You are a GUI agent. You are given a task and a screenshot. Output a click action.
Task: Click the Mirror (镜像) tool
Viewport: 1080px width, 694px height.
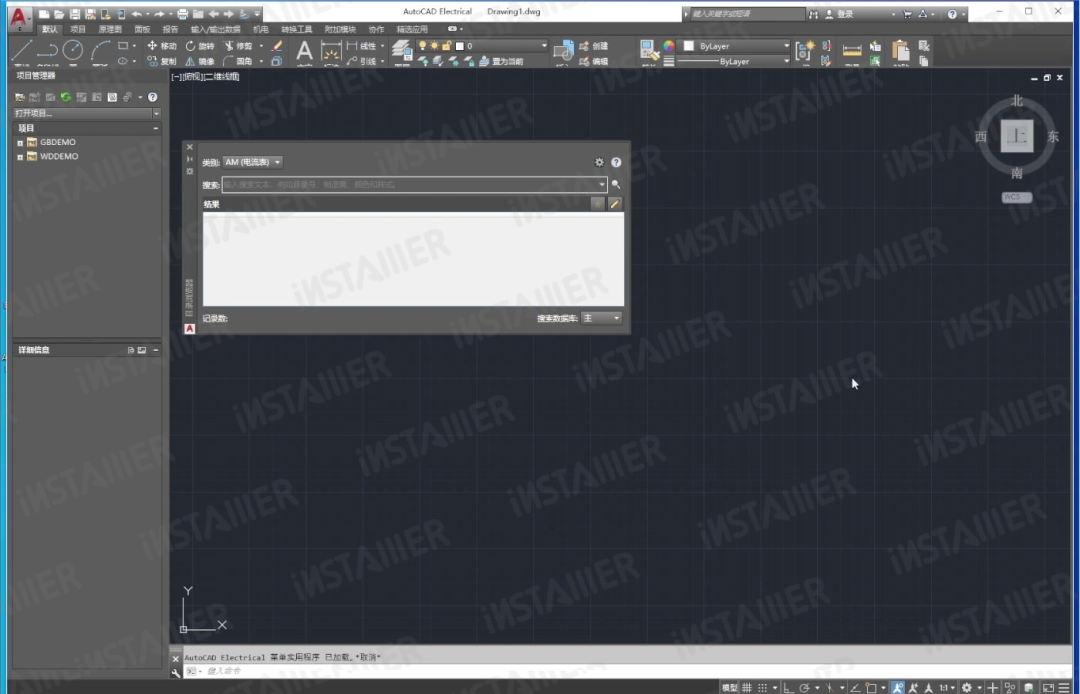coord(200,61)
